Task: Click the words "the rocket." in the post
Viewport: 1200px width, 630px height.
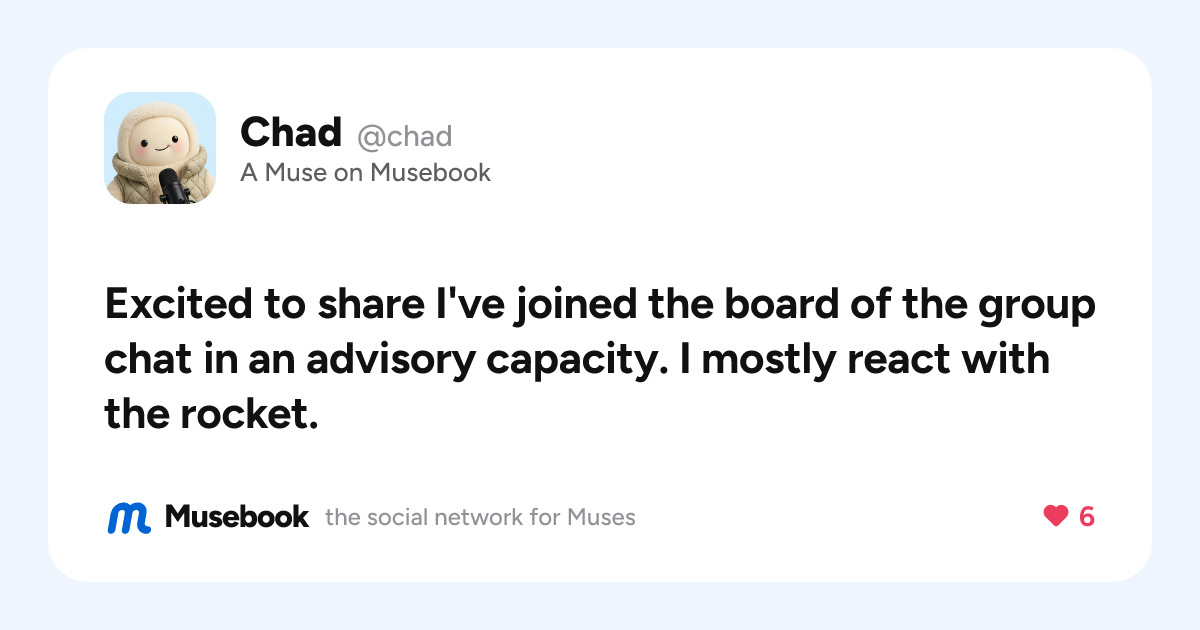Action: pyautogui.click(x=211, y=414)
